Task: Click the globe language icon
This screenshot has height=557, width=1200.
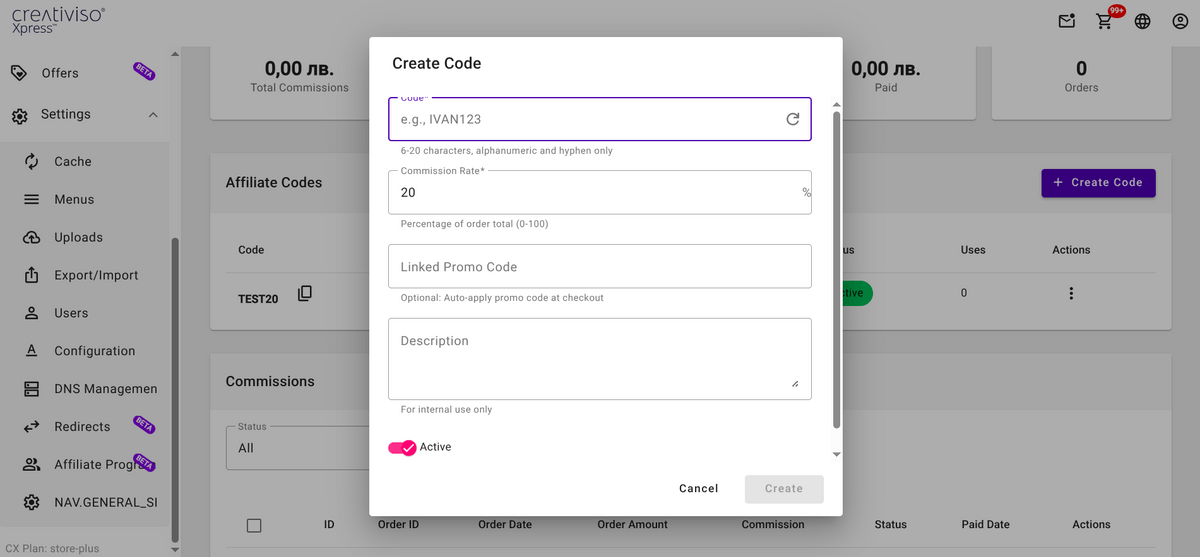Action: (1142, 21)
